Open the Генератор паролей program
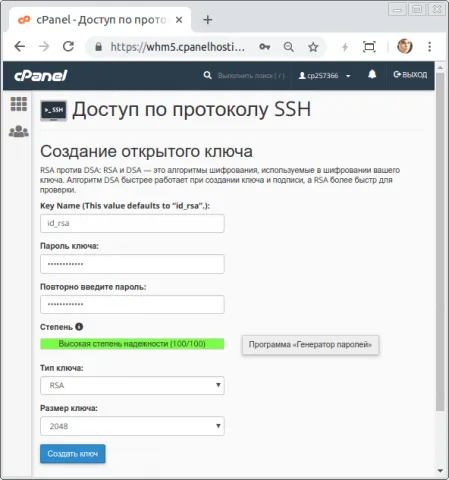449x480 pixels. 310,345
